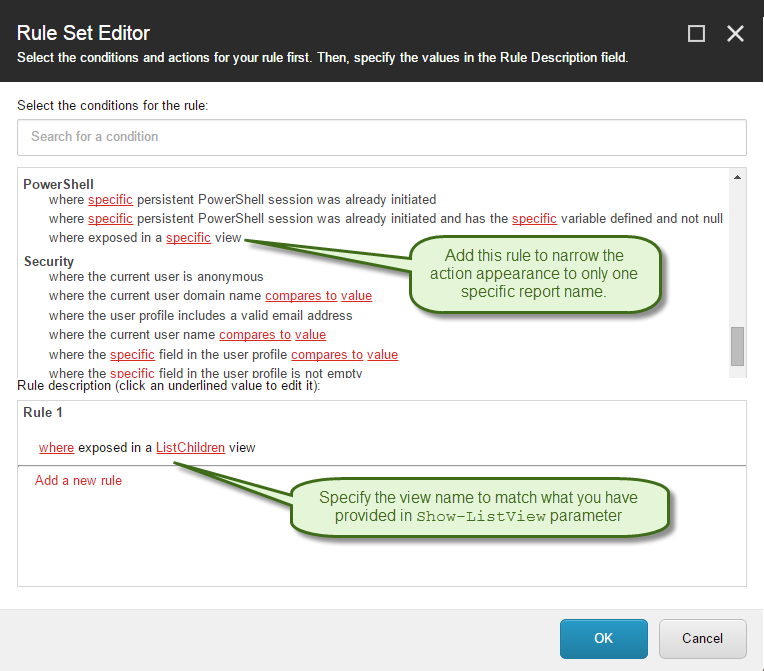Select the Rule 1 header
Viewport: 764px width, 671px height.
click(x=42, y=413)
